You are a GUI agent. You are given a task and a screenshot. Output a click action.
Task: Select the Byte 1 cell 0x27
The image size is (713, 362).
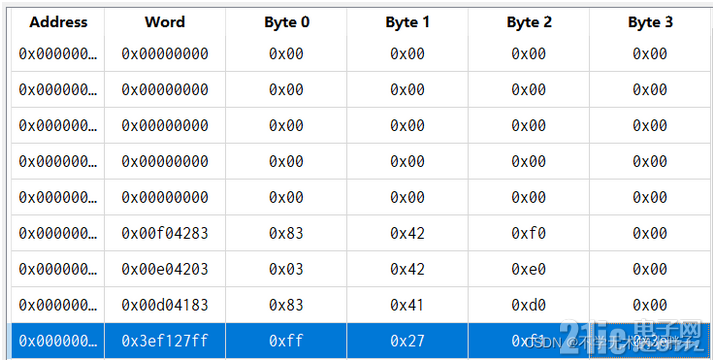[407, 341]
